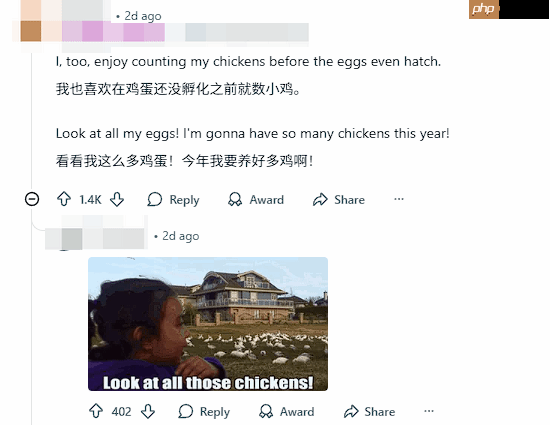This screenshot has height=425, width=550.
Task: Give Award to the GIF reply
Action: (x=287, y=411)
